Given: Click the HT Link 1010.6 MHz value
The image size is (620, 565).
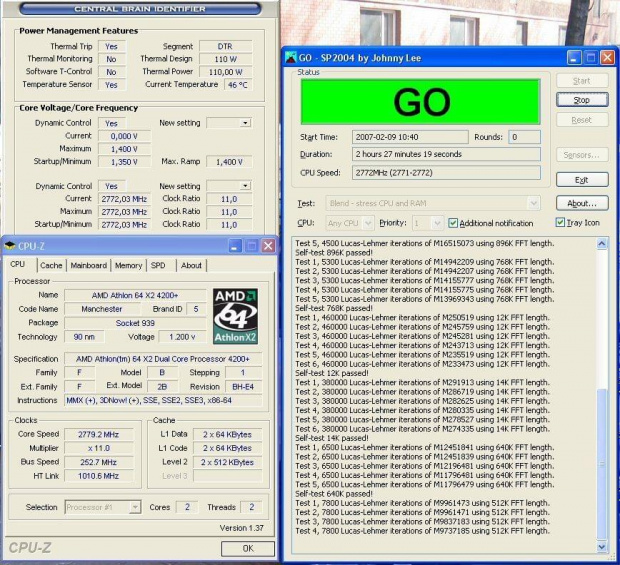Looking at the screenshot, I should [x=99, y=476].
